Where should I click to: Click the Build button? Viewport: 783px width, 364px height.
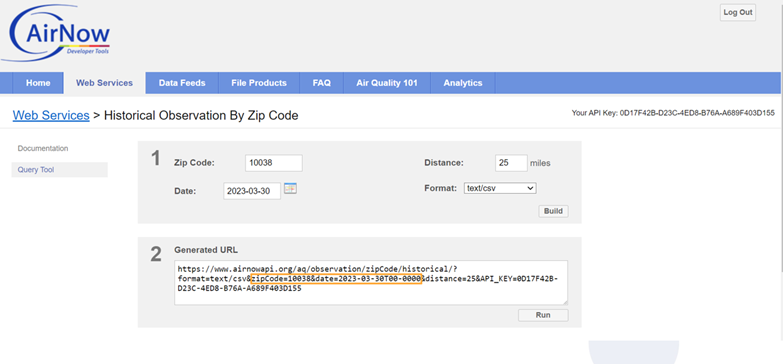click(553, 211)
